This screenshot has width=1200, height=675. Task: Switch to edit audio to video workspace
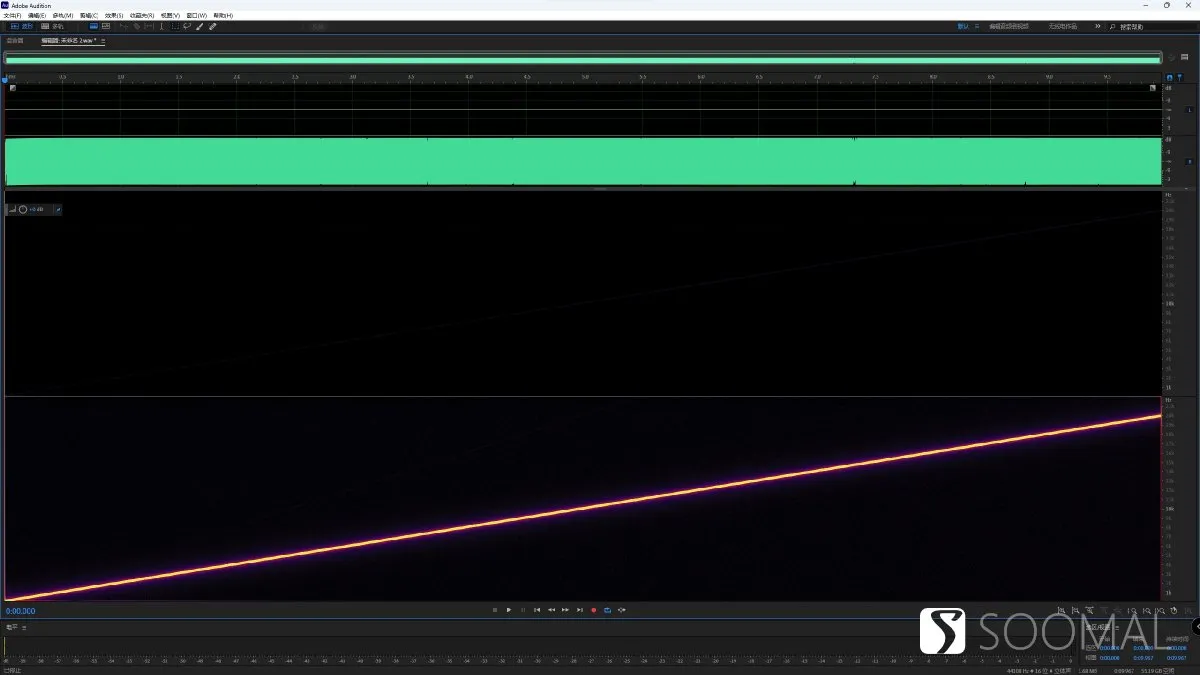coord(1009,26)
